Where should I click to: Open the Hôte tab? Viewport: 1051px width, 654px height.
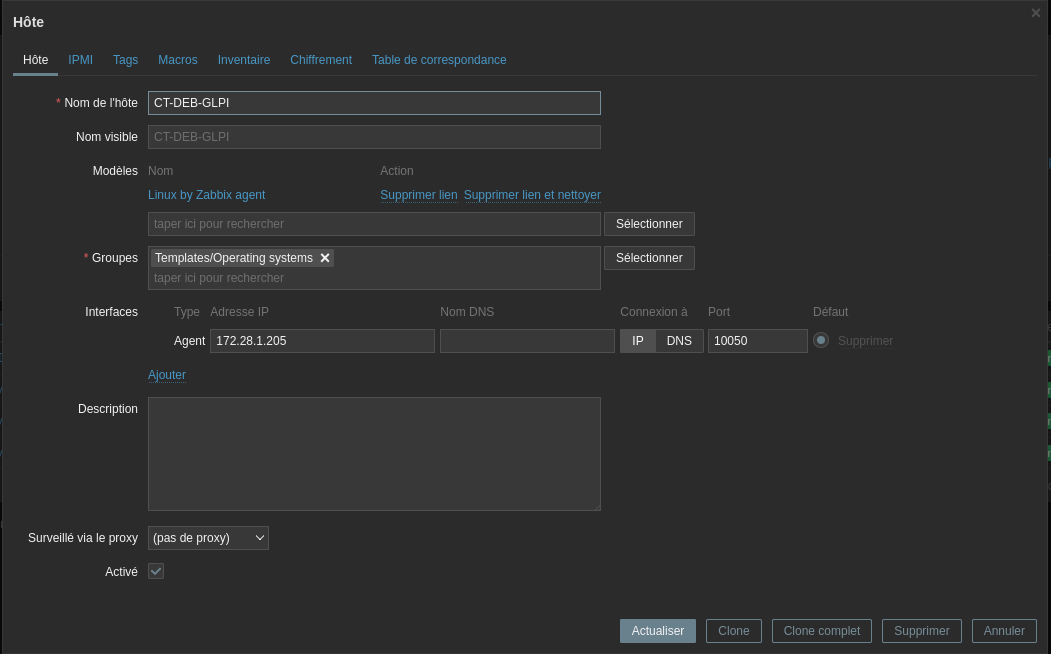point(36,60)
